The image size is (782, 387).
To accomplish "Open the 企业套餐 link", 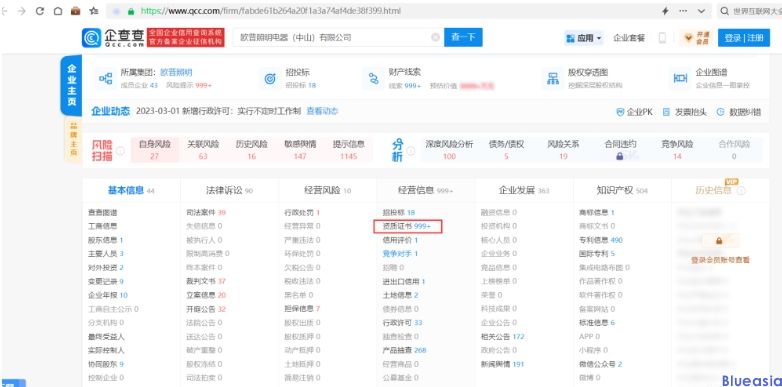I will [x=629, y=38].
